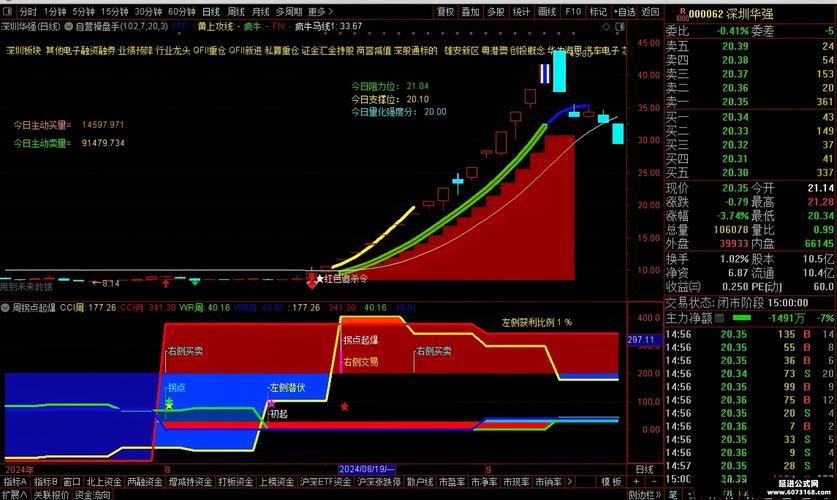Click the 多股 multi-stock button
837x500 pixels.
click(496, 11)
